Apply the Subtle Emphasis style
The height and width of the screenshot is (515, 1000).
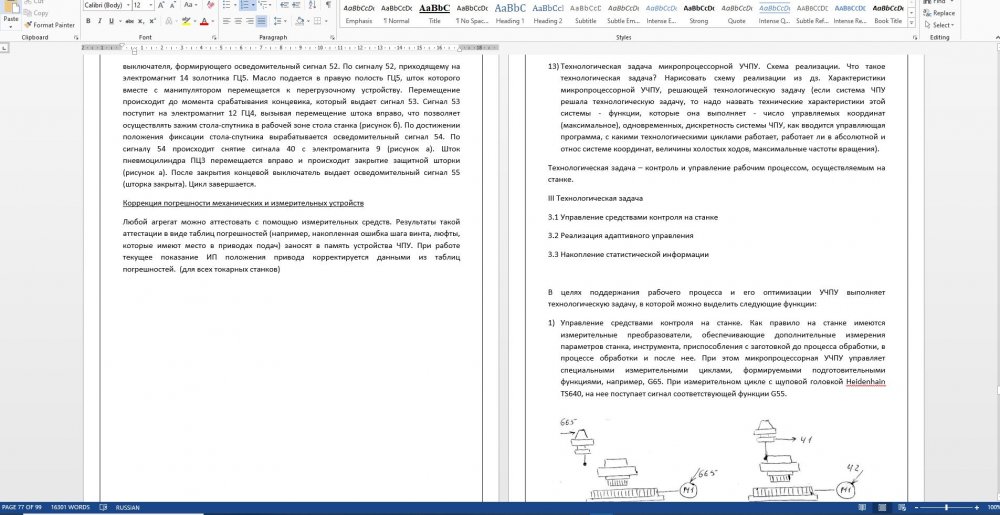pos(623,14)
